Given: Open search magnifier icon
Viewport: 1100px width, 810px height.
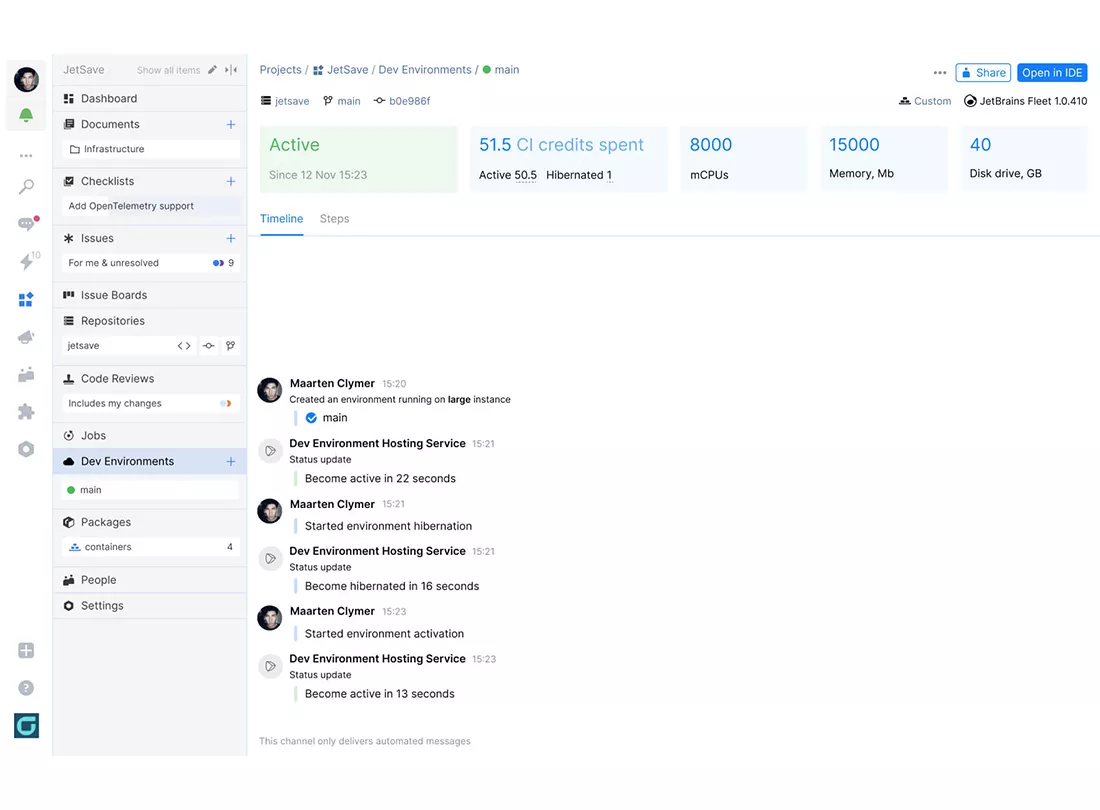Looking at the screenshot, I should 26,187.
